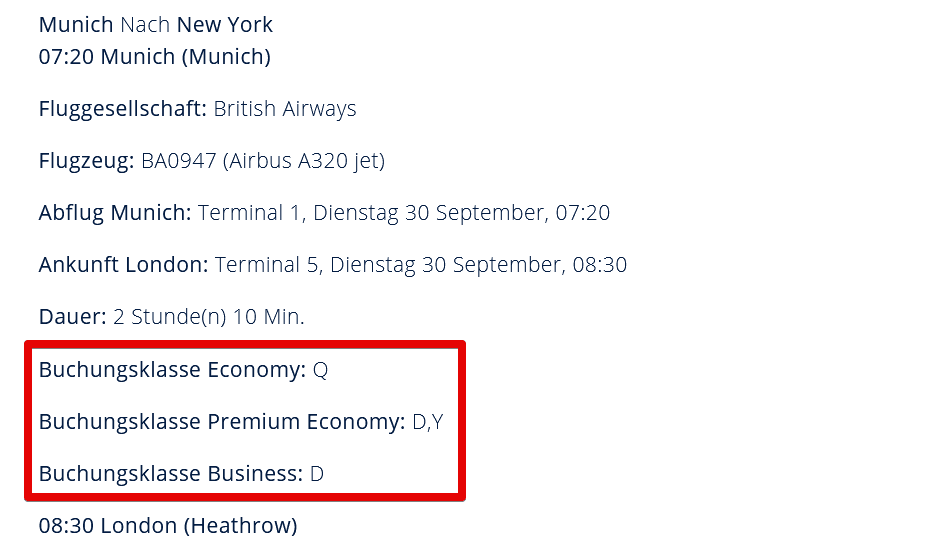Click the Economy booking class value "Q"
This screenshot has height=541, width=945.
point(321,370)
